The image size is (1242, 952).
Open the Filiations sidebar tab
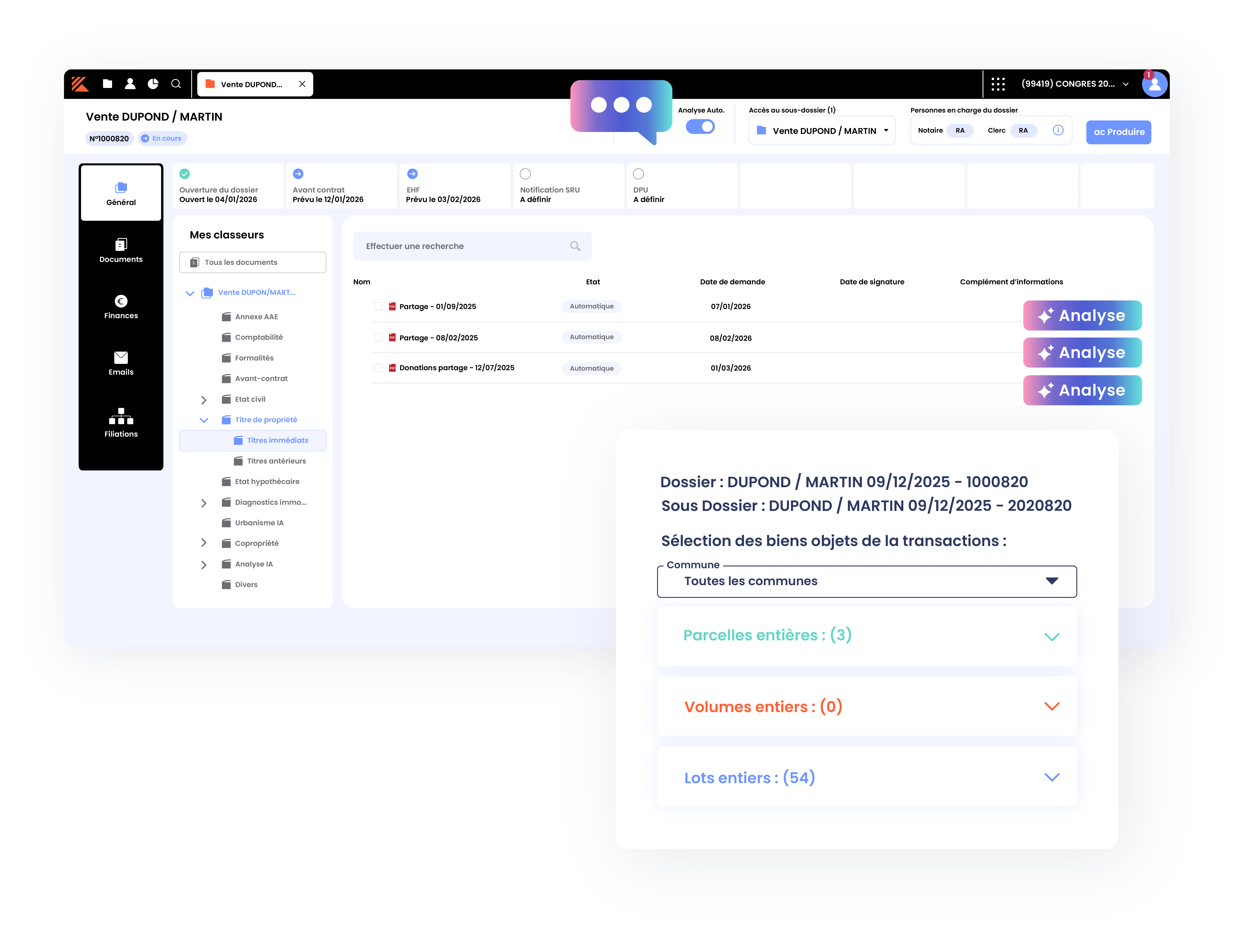(121, 423)
